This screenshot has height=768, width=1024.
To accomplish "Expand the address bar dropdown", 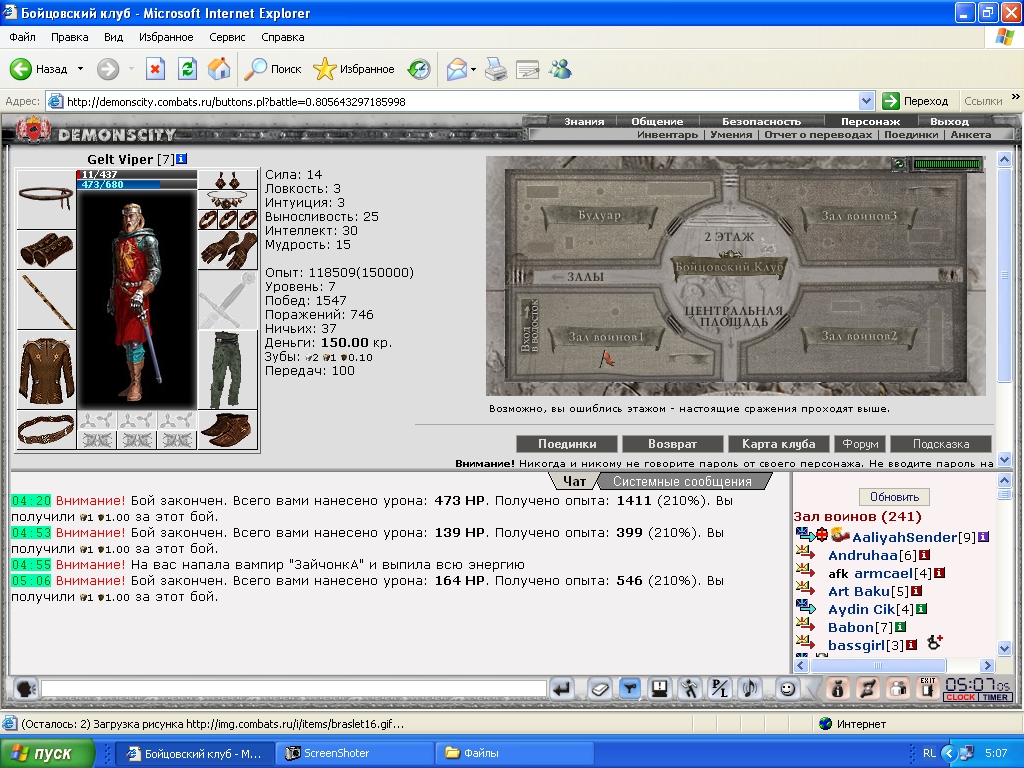I will pos(866,101).
